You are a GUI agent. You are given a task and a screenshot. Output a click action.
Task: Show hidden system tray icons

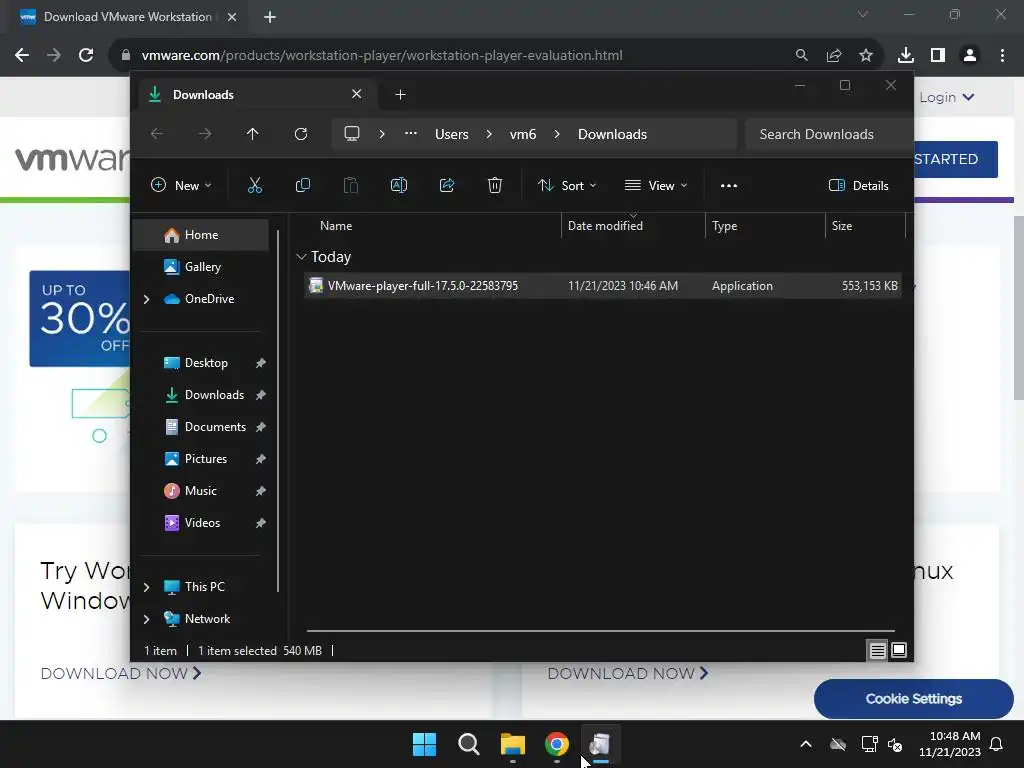coord(806,744)
